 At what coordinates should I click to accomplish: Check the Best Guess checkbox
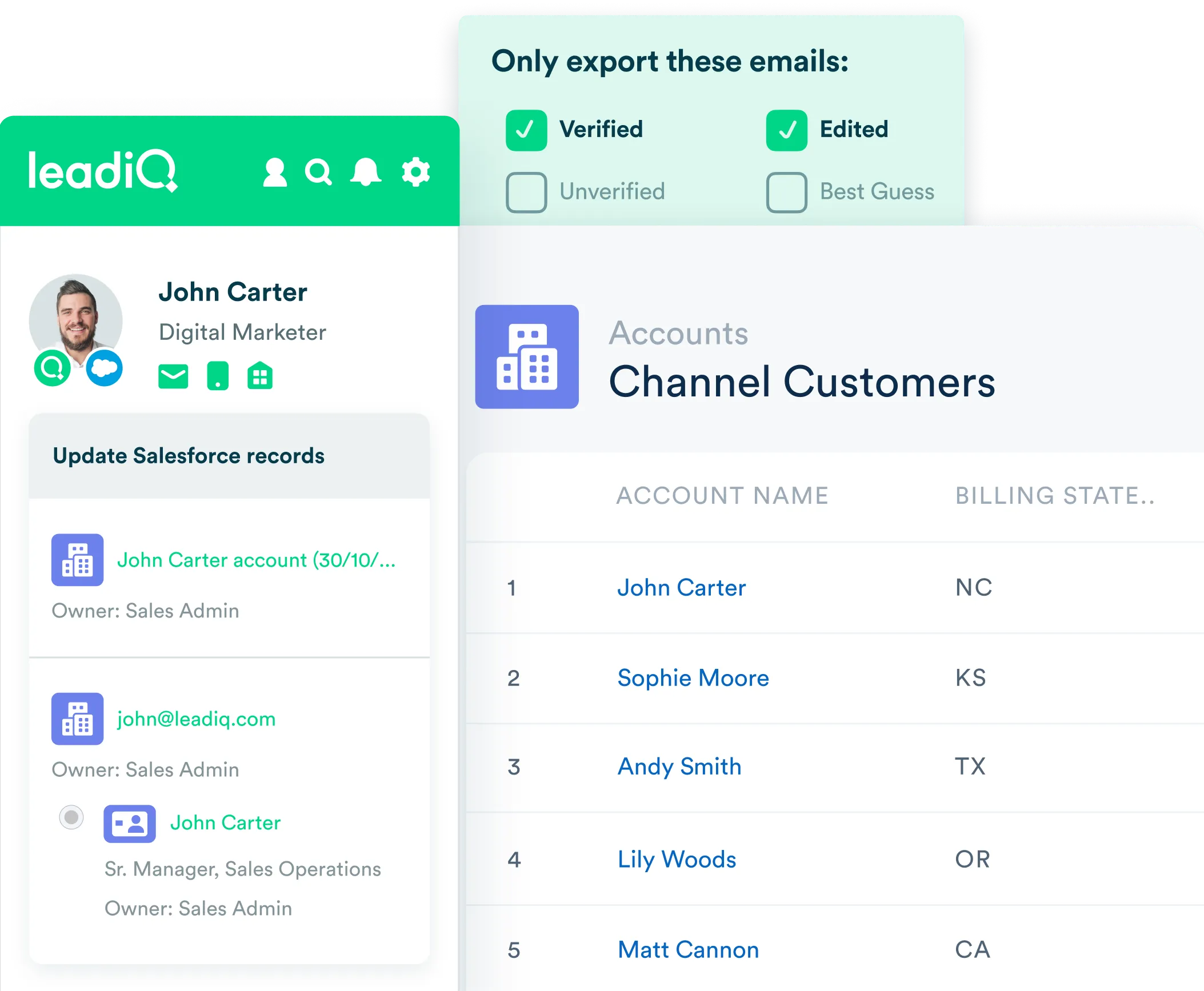[x=786, y=192]
